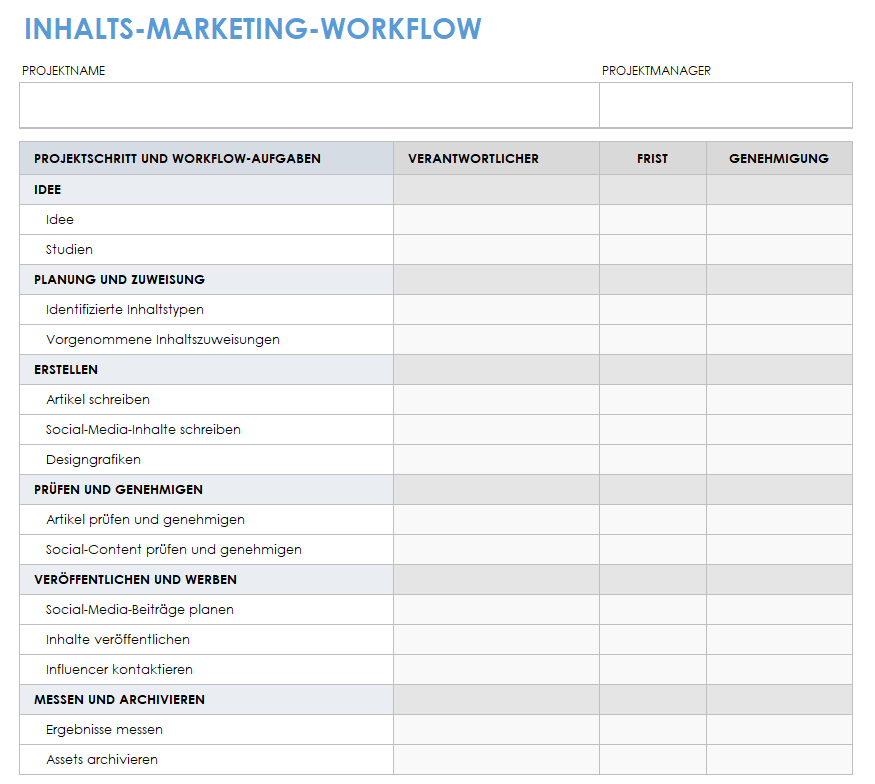The image size is (875, 784).
Task: Click the VERANTWORTLICHER column header
Action: pos(497,158)
